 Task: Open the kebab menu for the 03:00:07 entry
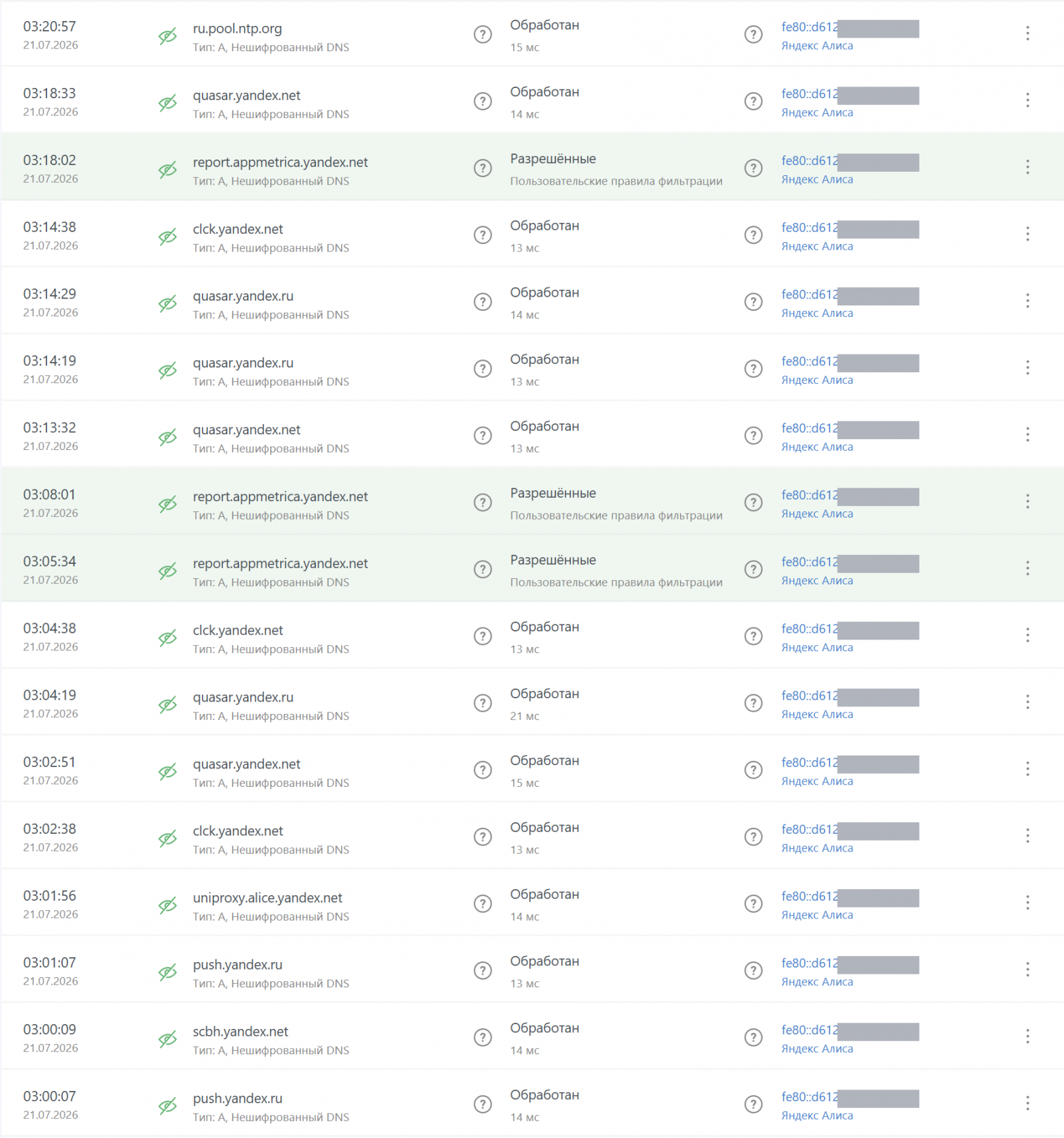[x=1027, y=1103]
